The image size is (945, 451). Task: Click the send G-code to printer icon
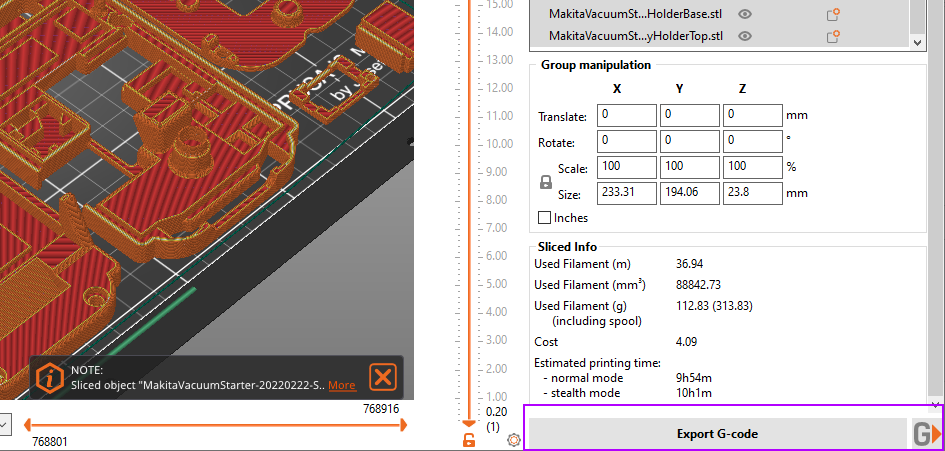[x=926, y=434]
